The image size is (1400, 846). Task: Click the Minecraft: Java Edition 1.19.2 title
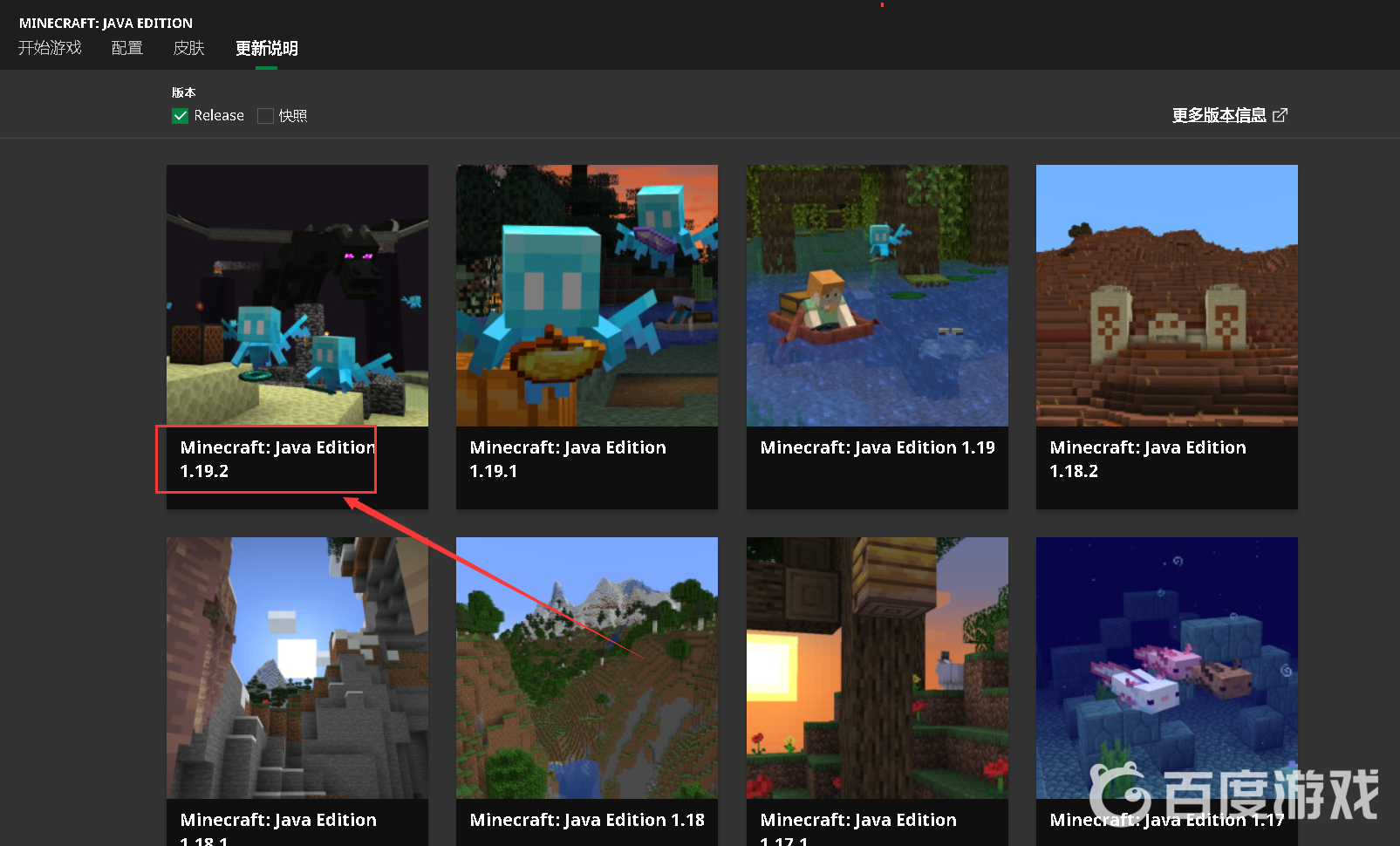point(277,459)
